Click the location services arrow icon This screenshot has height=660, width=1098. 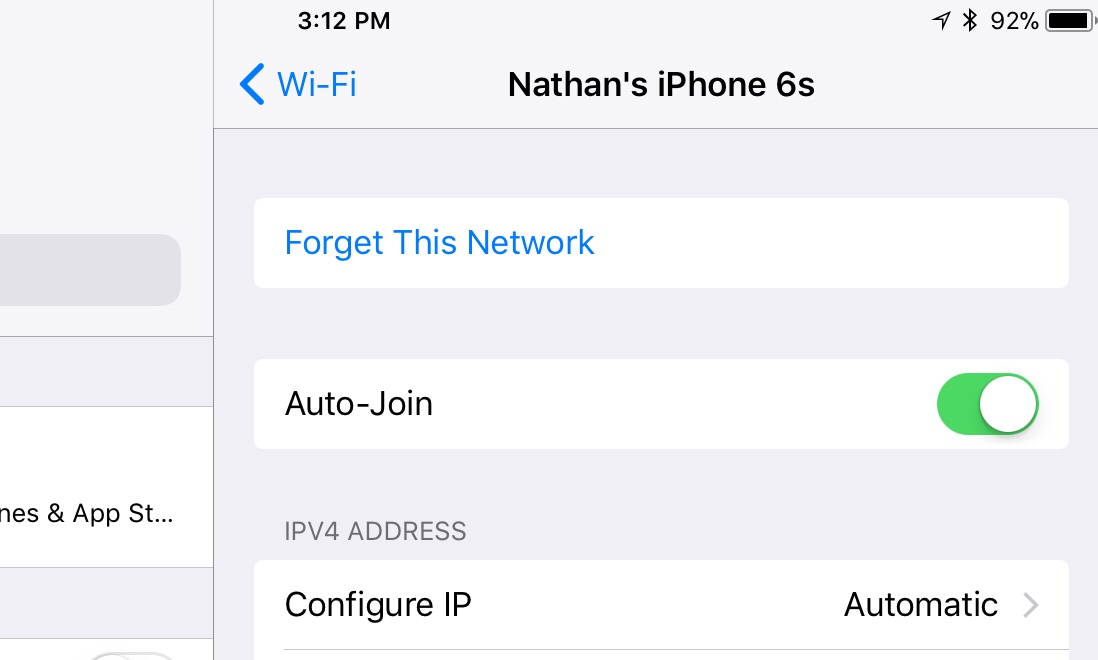[941, 20]
